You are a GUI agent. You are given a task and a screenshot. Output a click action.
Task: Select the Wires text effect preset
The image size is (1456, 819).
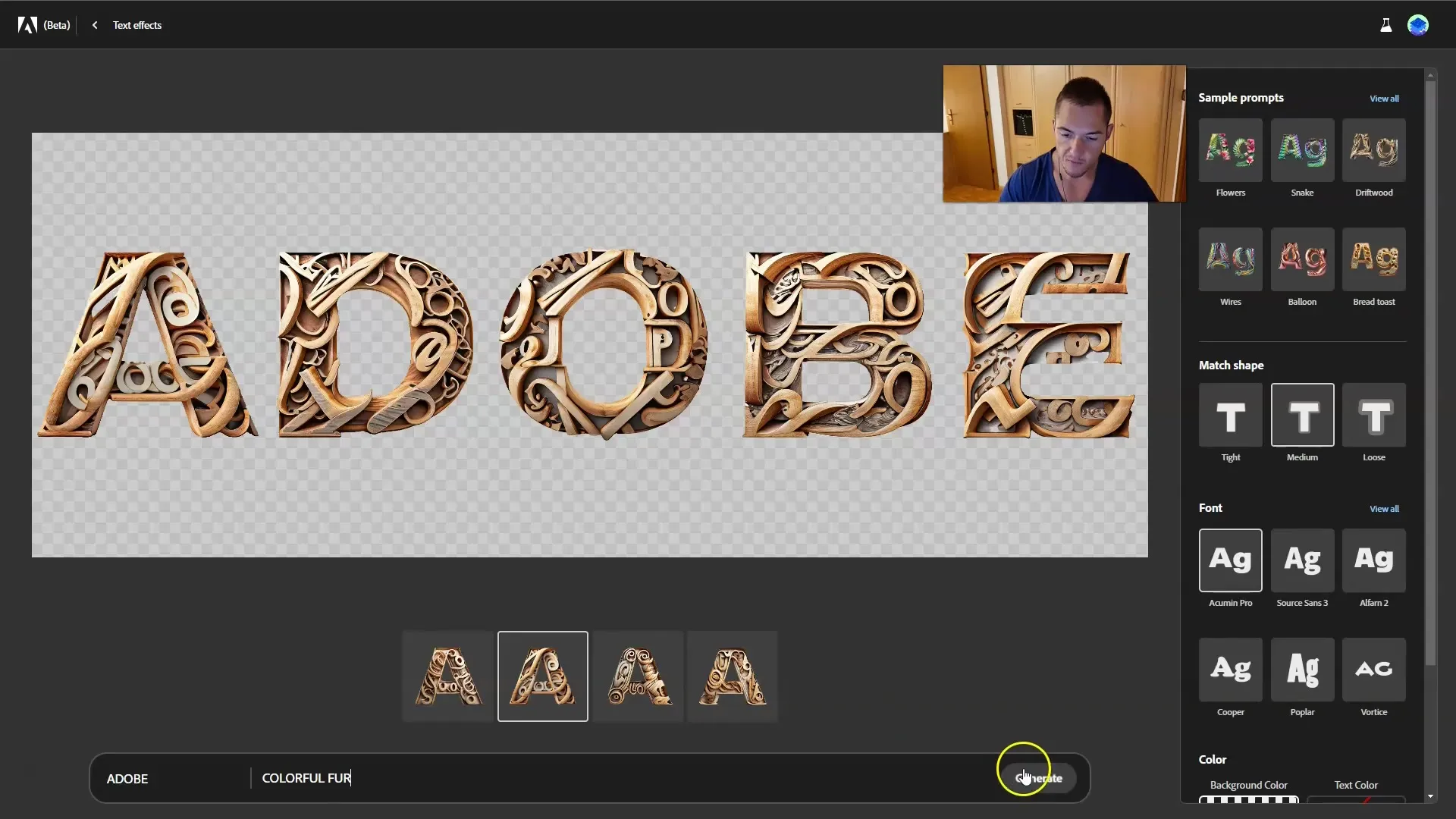(1231, 258)
